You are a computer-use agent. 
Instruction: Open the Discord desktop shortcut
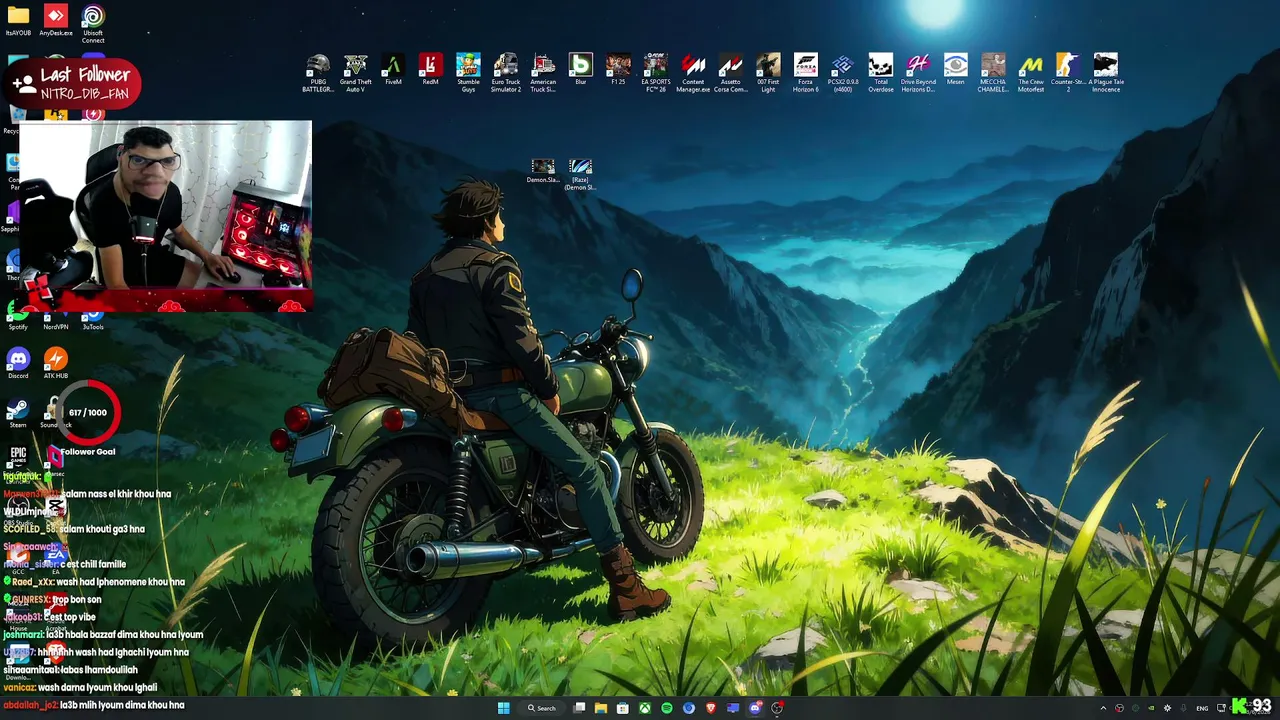coord(18,362)
